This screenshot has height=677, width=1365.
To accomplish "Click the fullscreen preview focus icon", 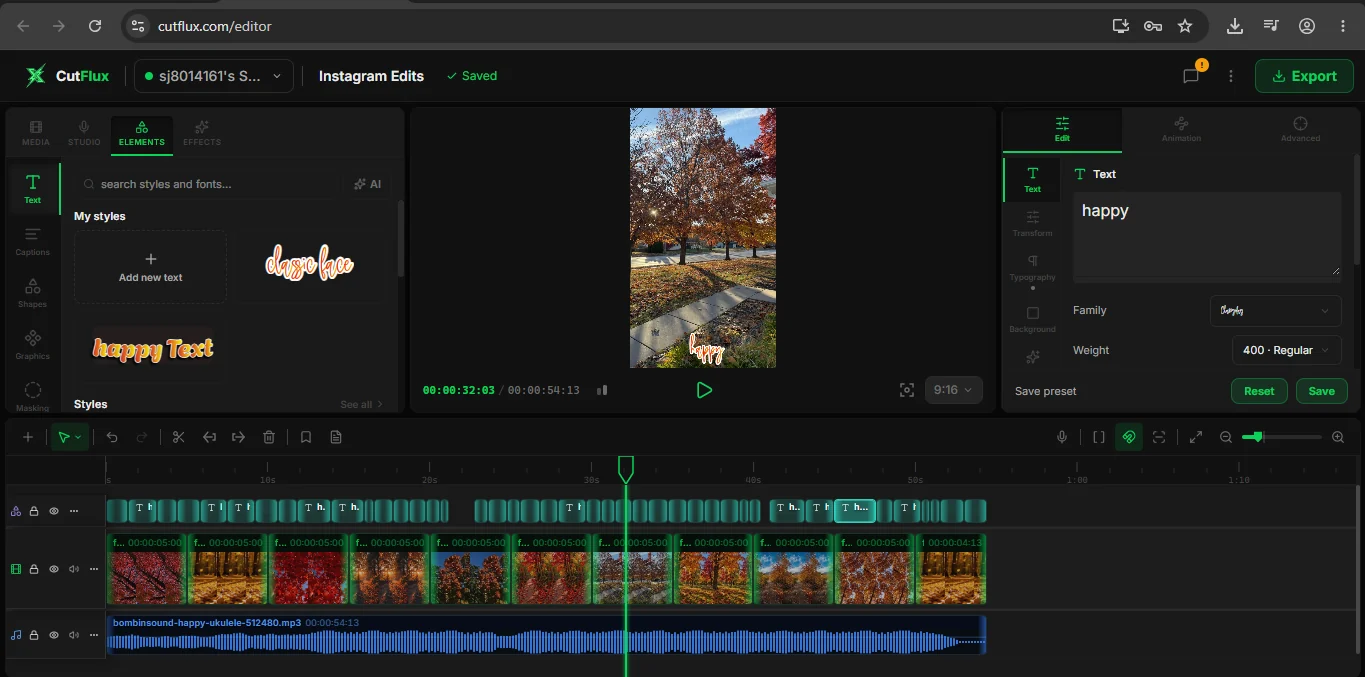I will tap(907, 390).
